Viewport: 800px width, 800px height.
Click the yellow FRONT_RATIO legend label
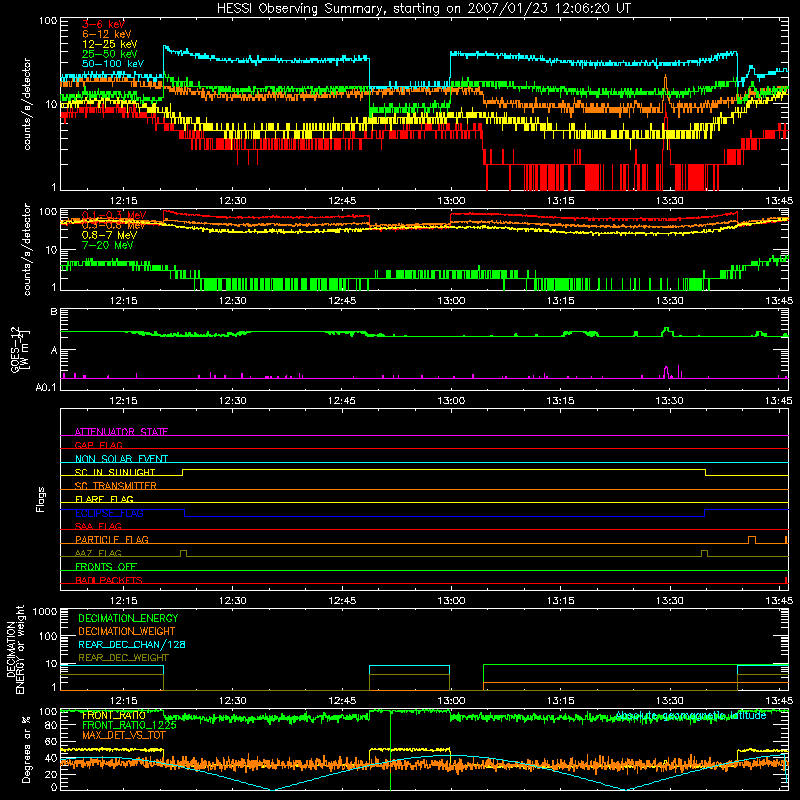114,715
